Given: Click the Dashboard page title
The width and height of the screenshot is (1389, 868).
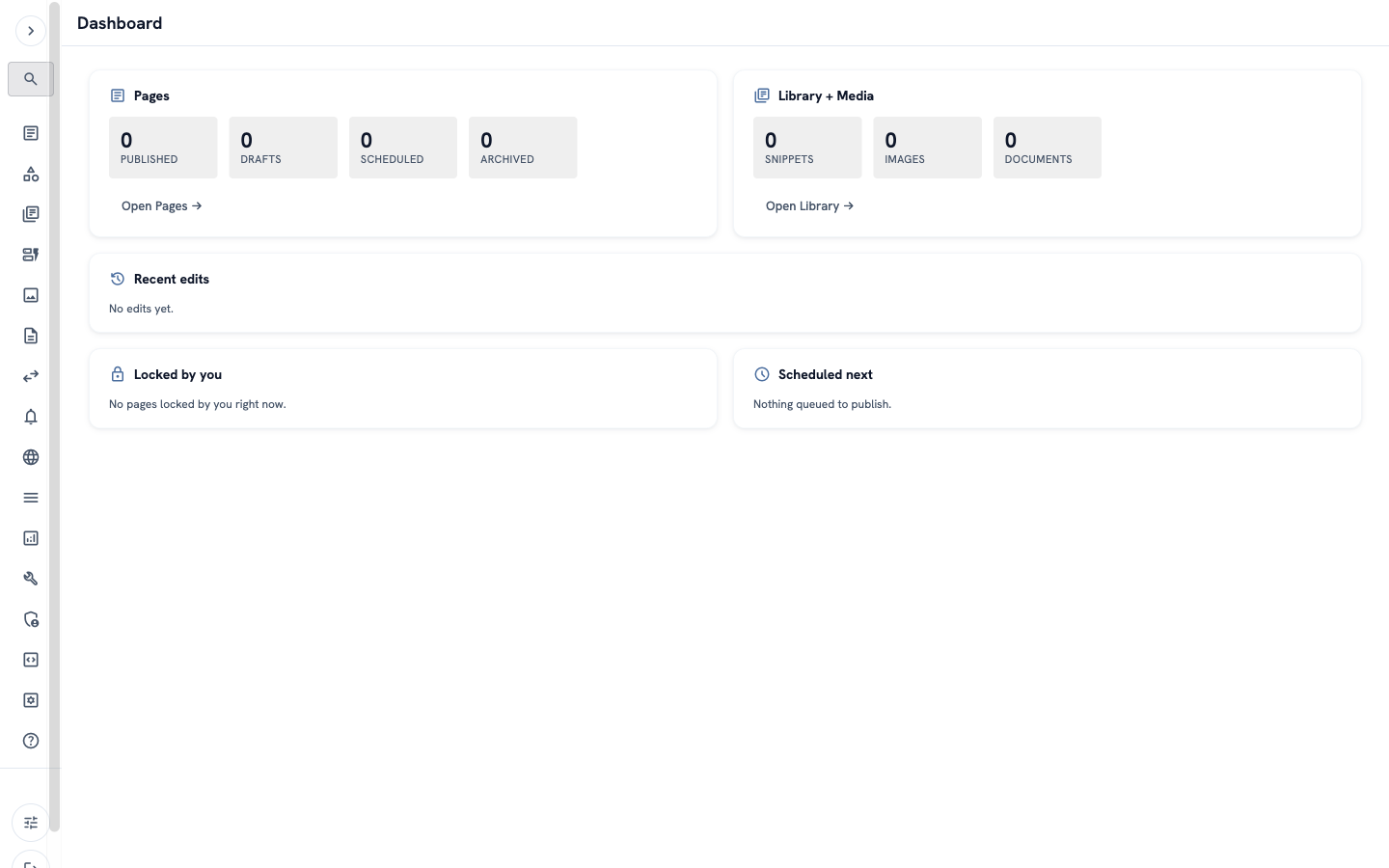Looking at the screenshot, I should (120, 23).
